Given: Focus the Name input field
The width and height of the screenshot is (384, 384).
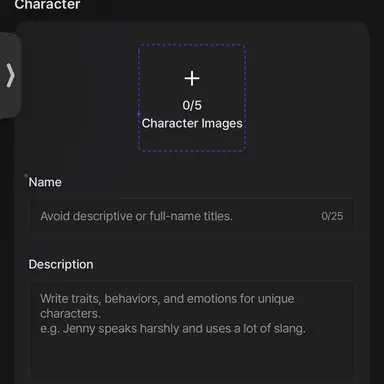Looking at the screenshot, I should click(x=192, y=216).
